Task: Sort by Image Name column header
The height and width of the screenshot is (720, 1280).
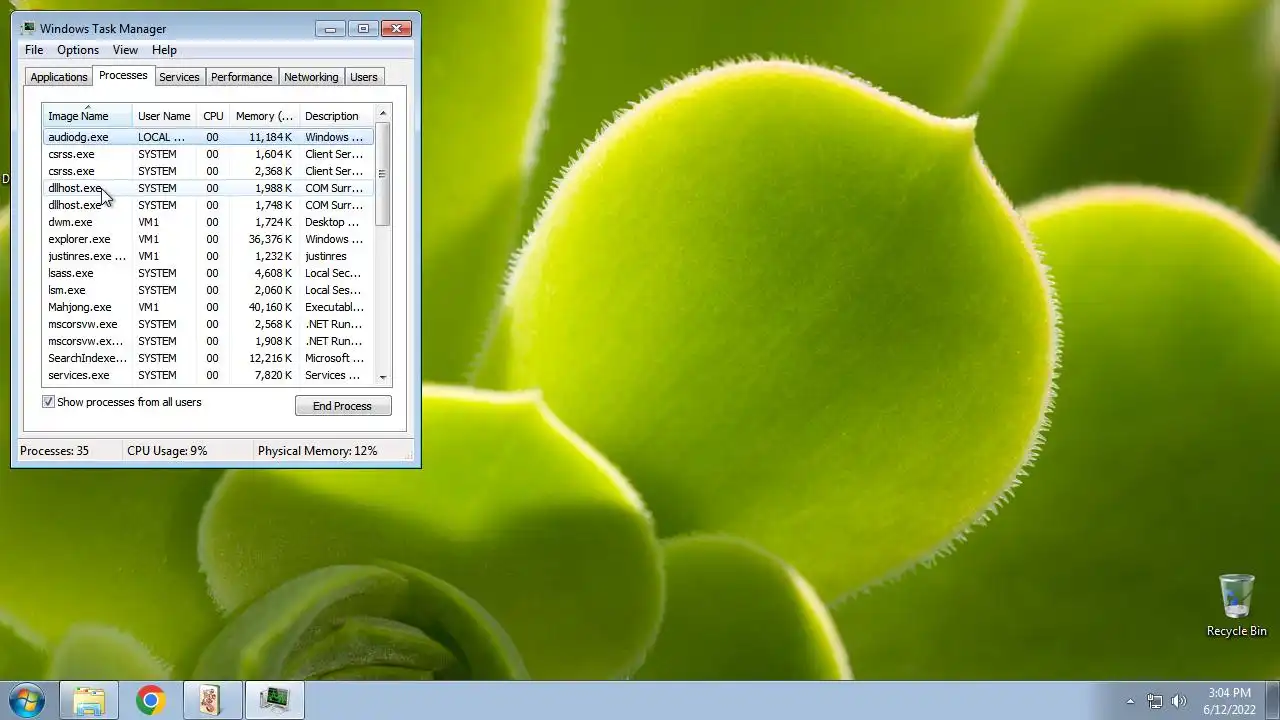Action: point(87,116)
